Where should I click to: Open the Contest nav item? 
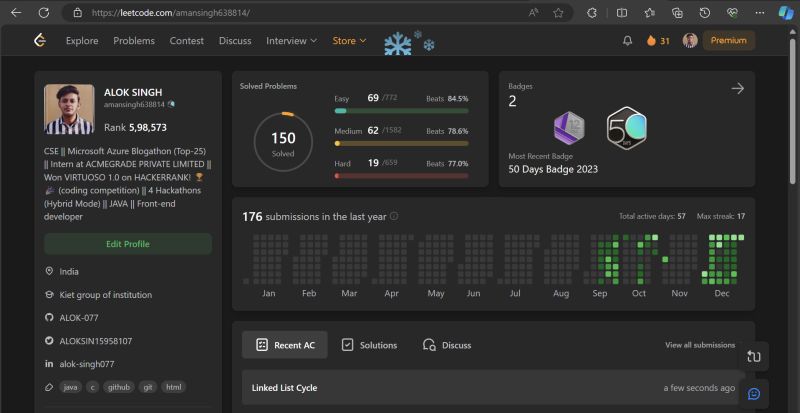187,41
